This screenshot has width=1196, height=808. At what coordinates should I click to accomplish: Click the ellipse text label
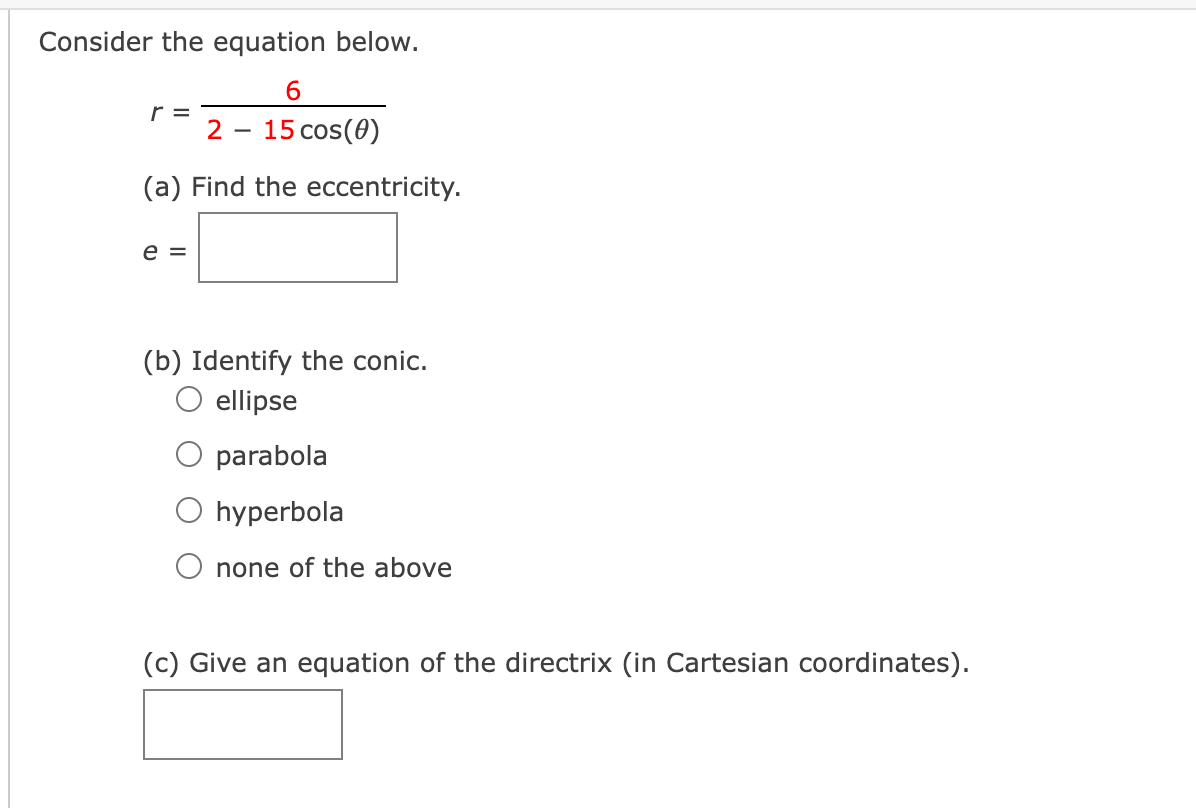(x=256, y=400)
